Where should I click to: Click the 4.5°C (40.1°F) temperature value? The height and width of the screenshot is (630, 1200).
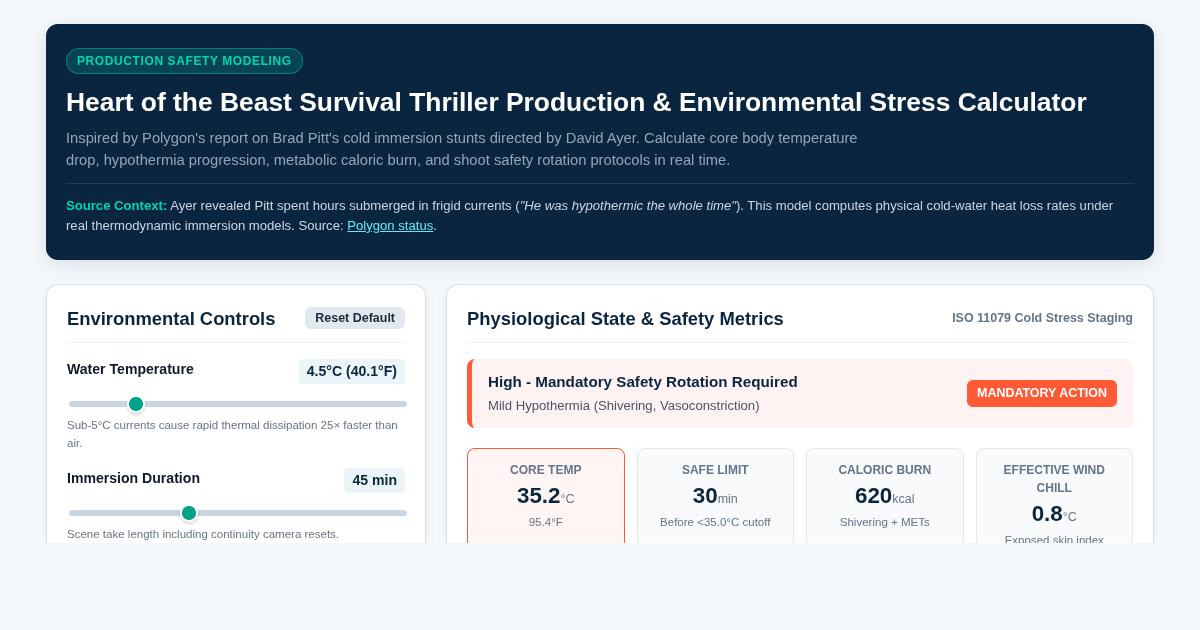[352, 371]
